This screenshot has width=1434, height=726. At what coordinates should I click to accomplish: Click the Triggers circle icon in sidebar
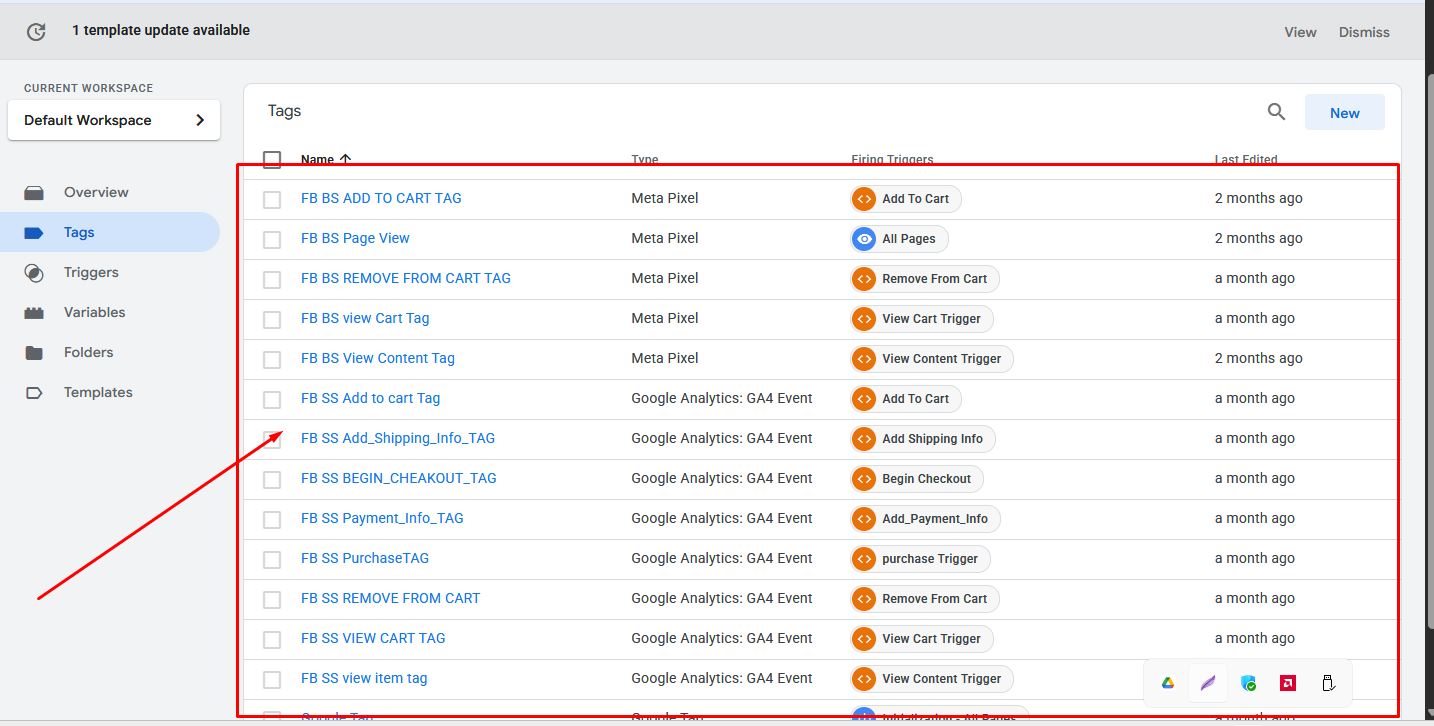pos(35,272)
